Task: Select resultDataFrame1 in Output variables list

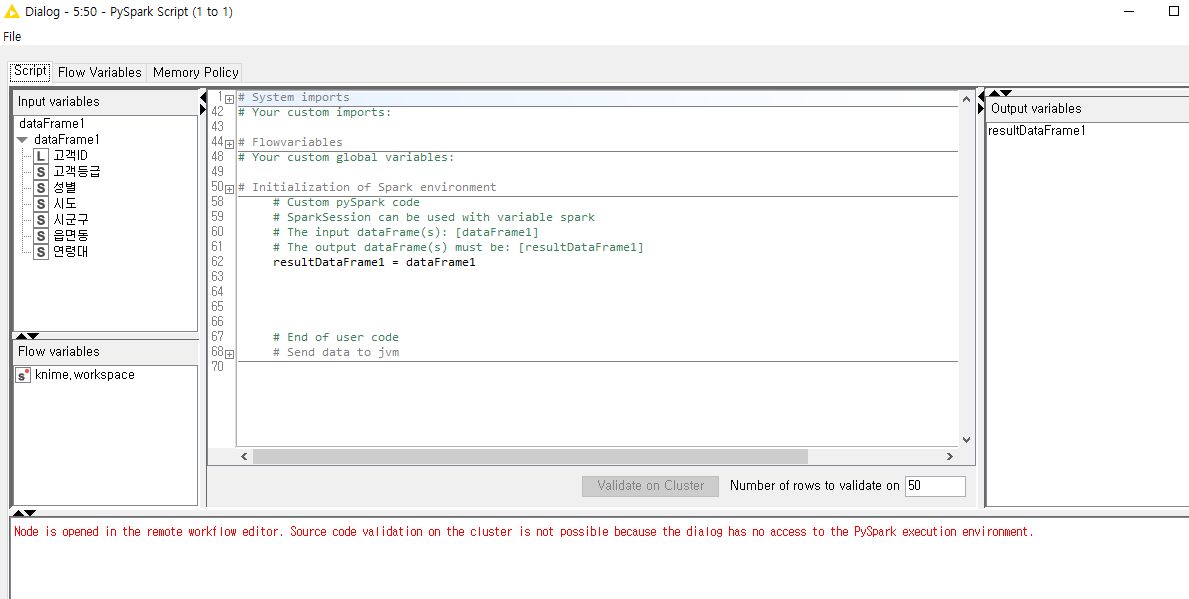Action: (x=1036, y=131)
